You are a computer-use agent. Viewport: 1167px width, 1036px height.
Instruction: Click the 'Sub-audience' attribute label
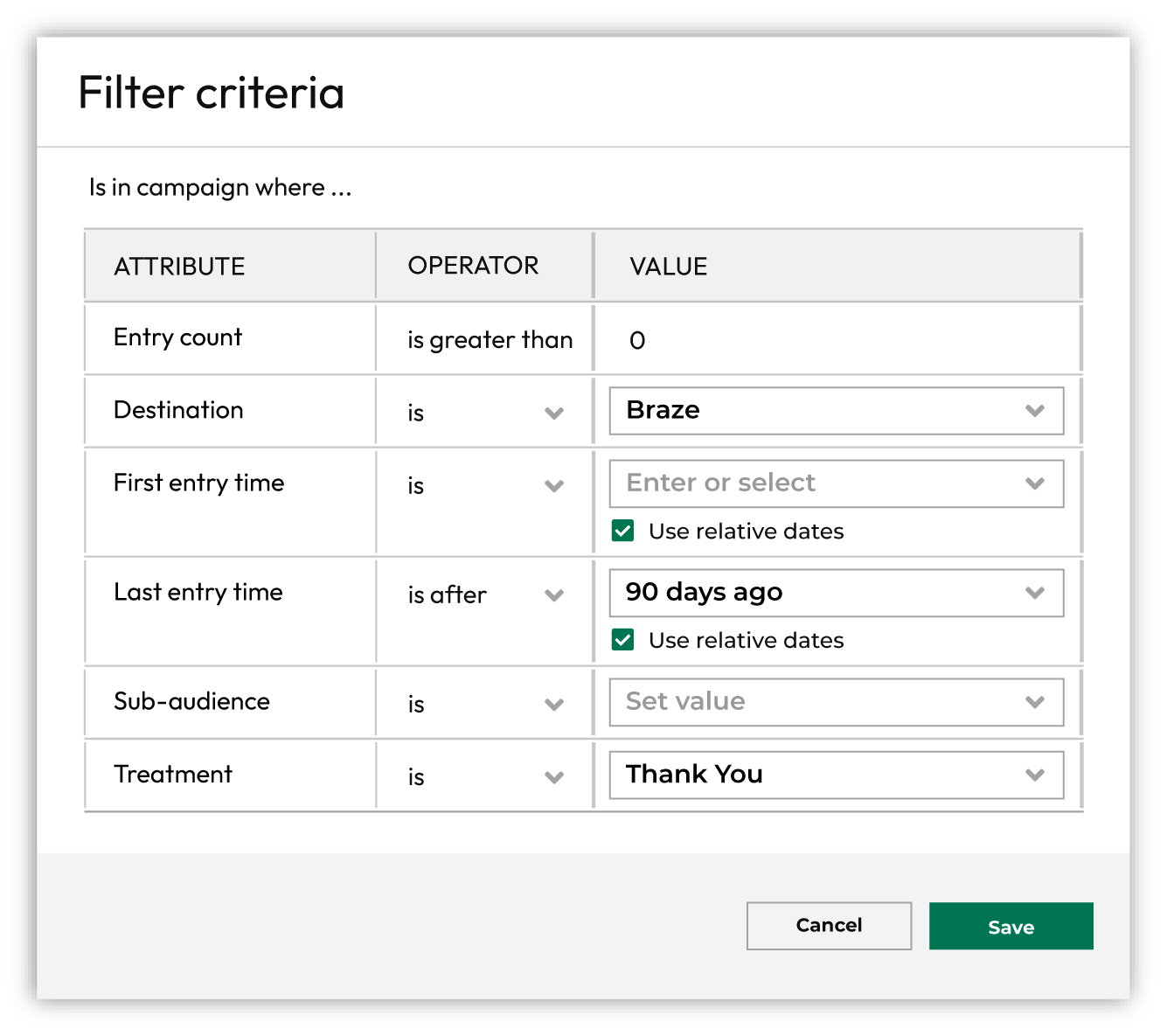[192, 701]
